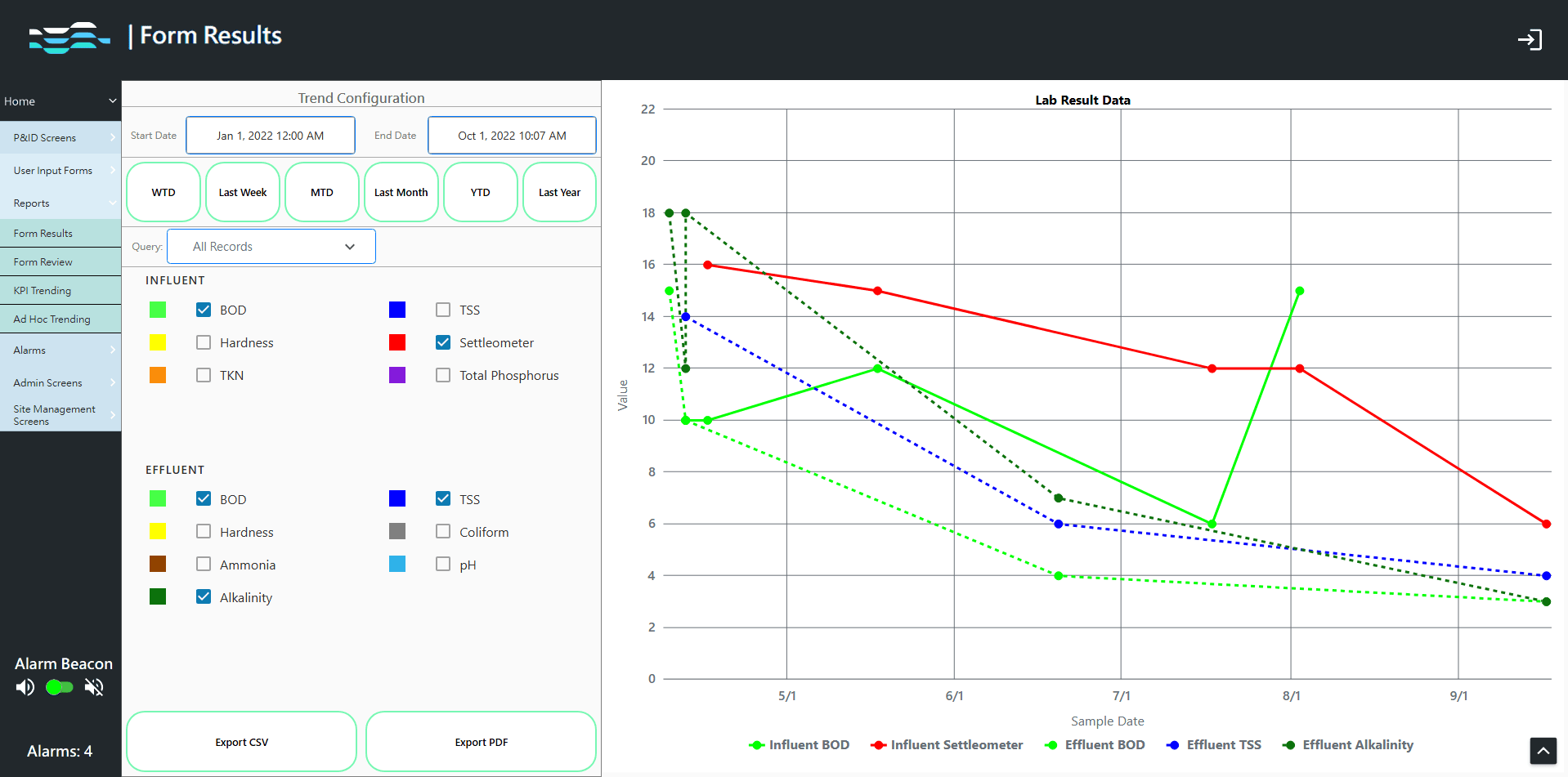Click the scroll-to-top arrow at bottom right

point(1543,751)
